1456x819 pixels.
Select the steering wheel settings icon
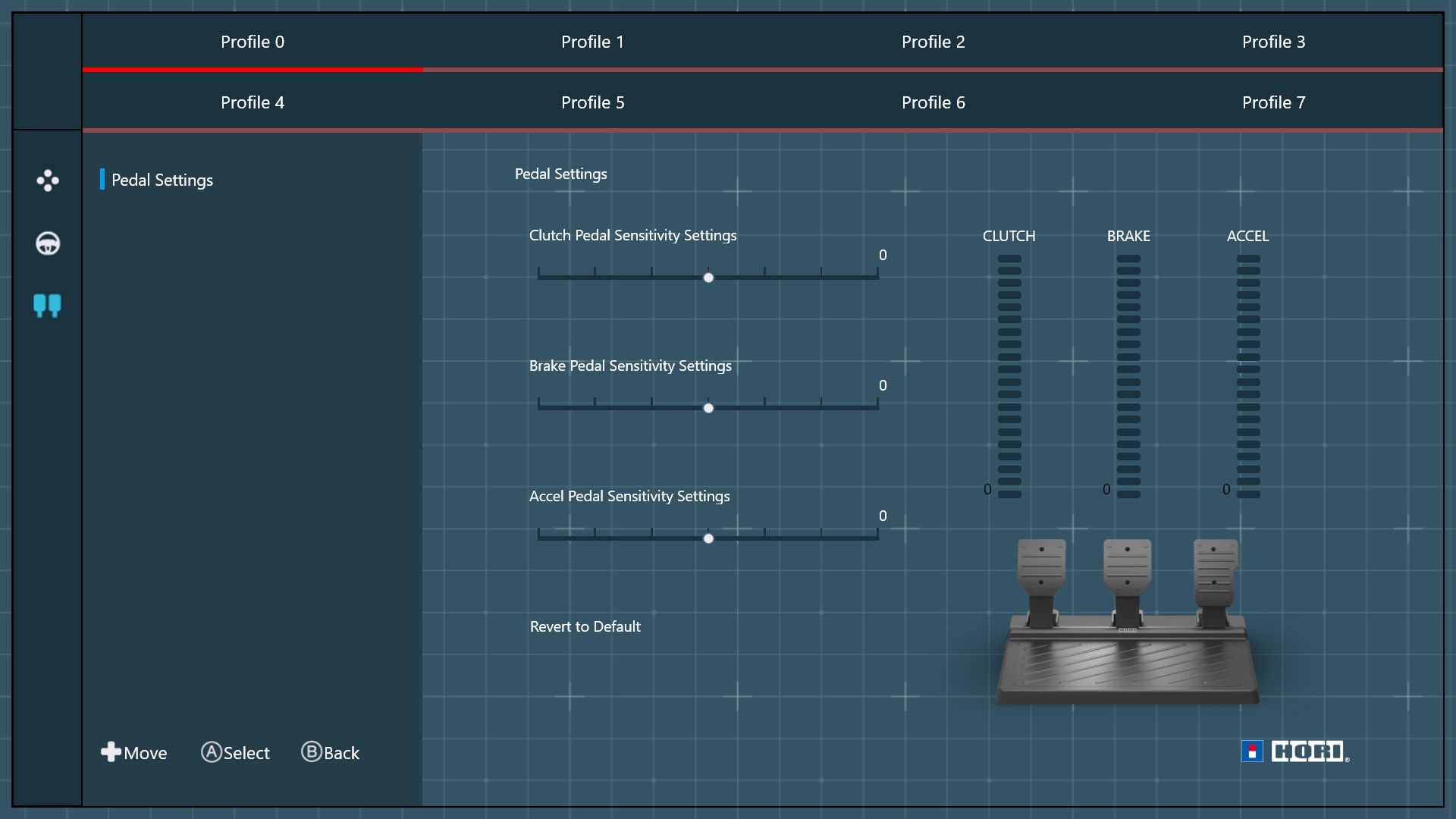click(47, 243)
